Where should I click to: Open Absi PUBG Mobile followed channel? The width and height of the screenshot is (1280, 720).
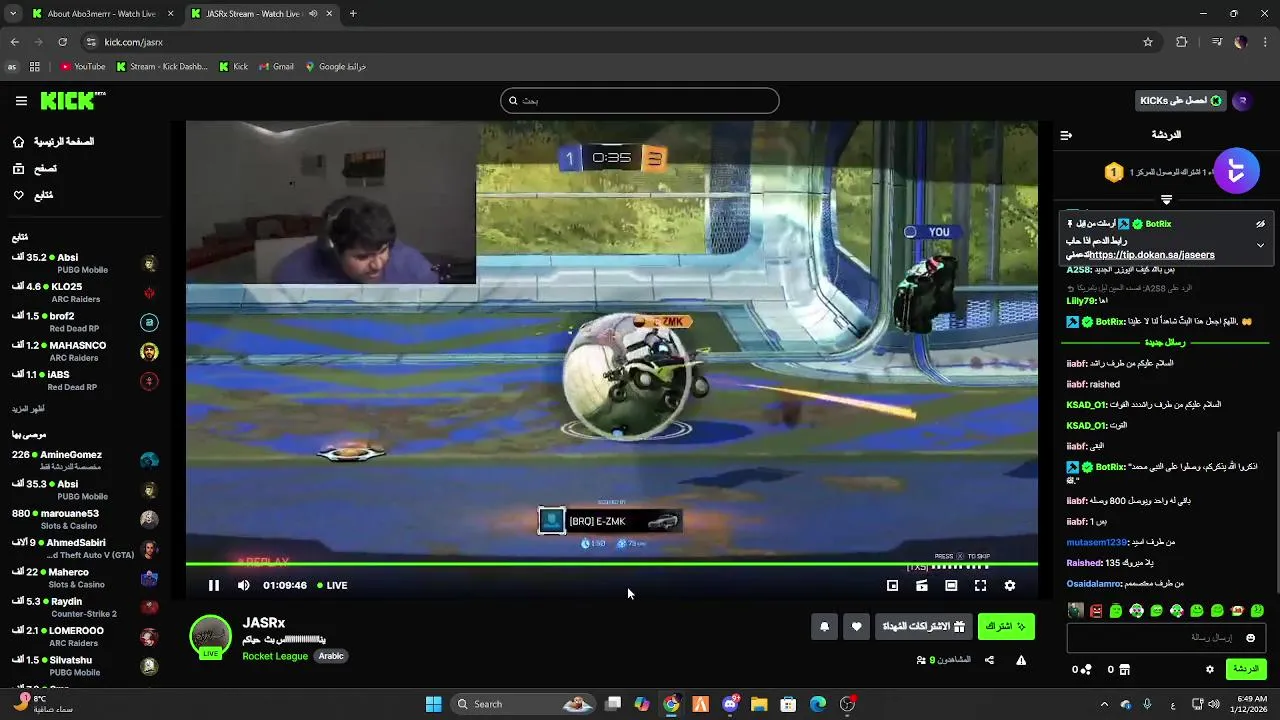(85, 263)
